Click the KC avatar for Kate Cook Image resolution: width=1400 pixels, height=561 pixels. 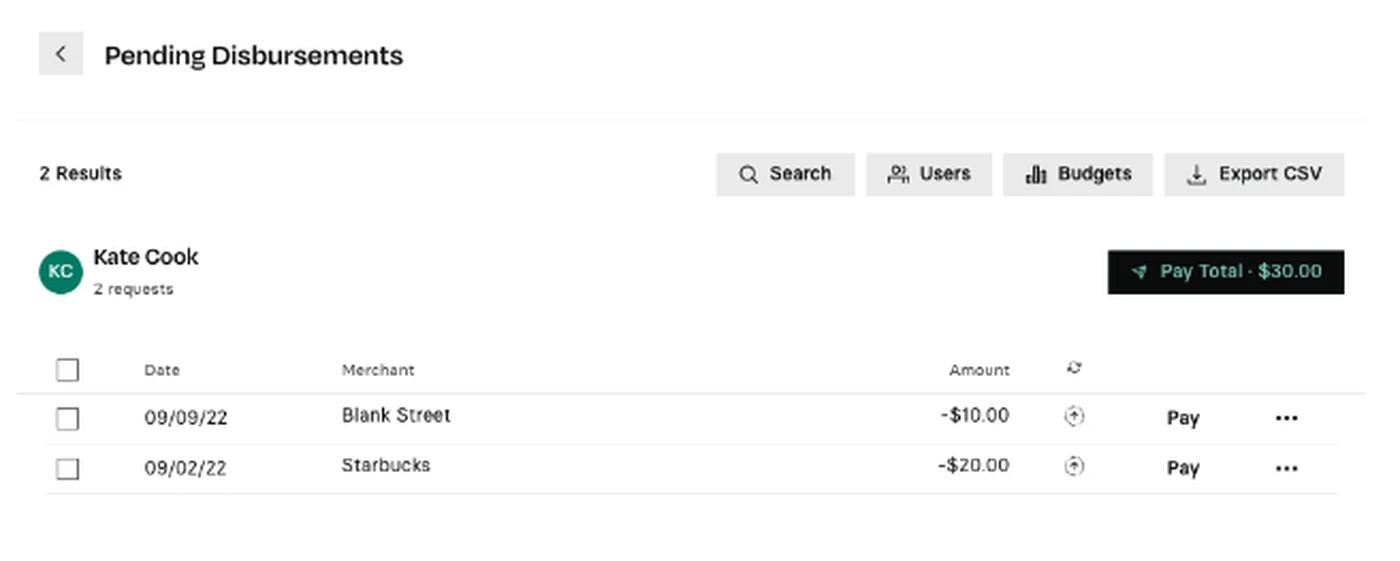click(x=61, y=272)
